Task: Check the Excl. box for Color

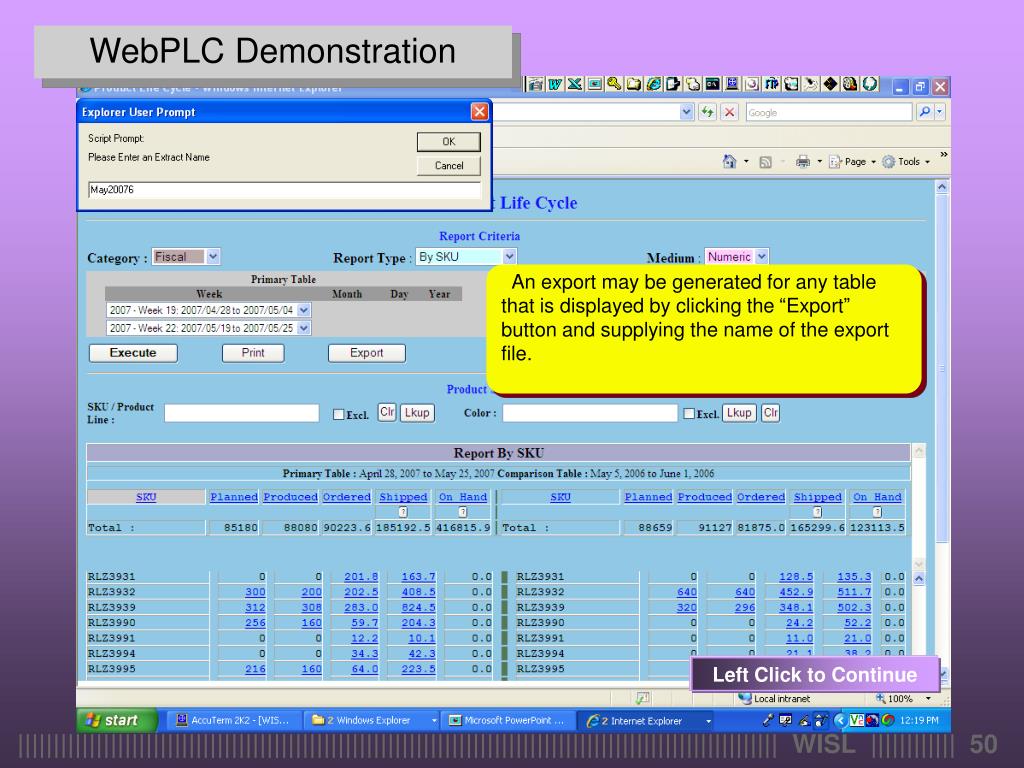Action: (x=688, y=413)
